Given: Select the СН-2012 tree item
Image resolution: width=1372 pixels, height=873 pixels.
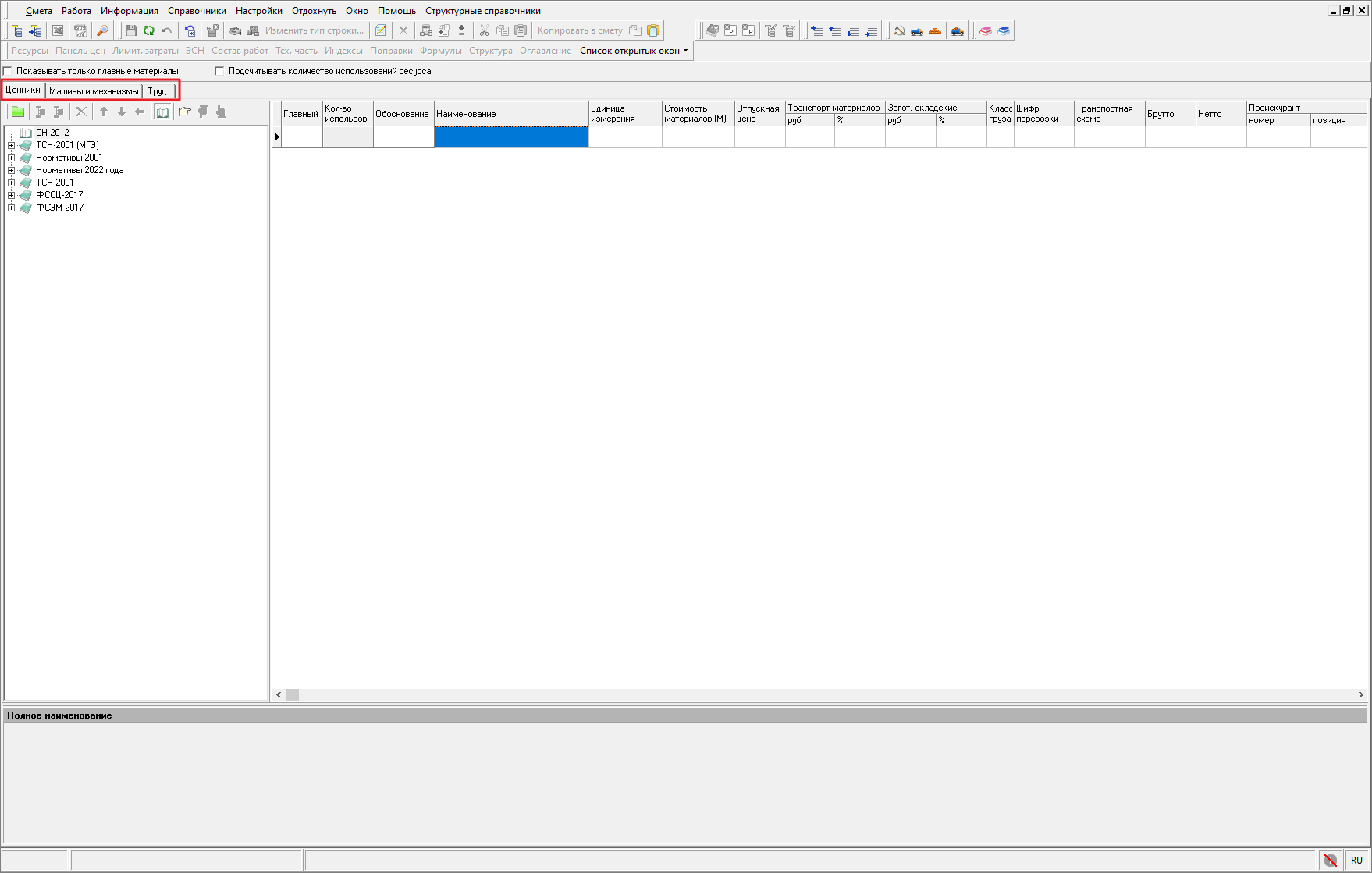Looking at the screenshot, I should click(x=52, y=133).
